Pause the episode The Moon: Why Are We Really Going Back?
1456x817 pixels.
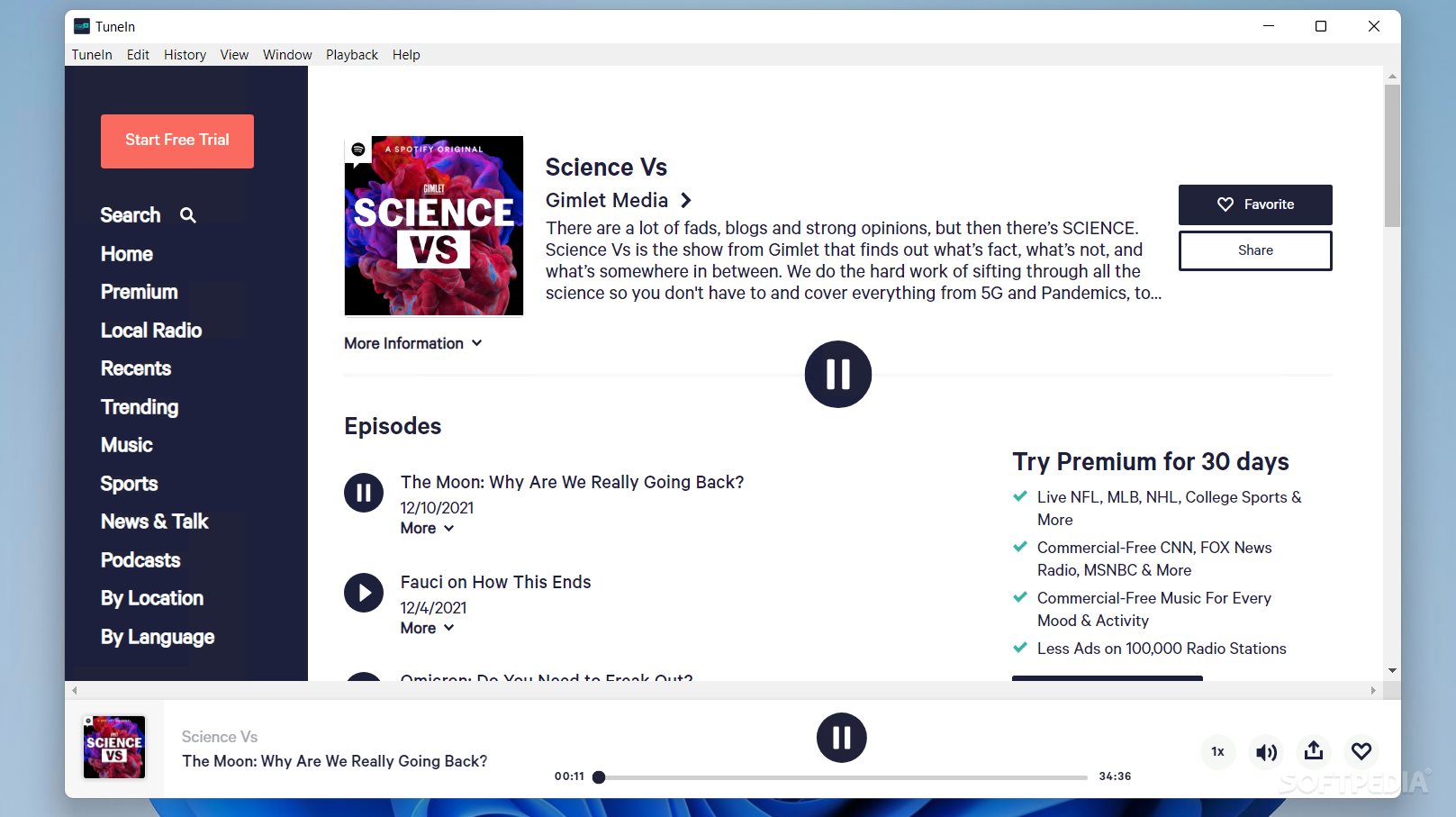tap(363, 492)
